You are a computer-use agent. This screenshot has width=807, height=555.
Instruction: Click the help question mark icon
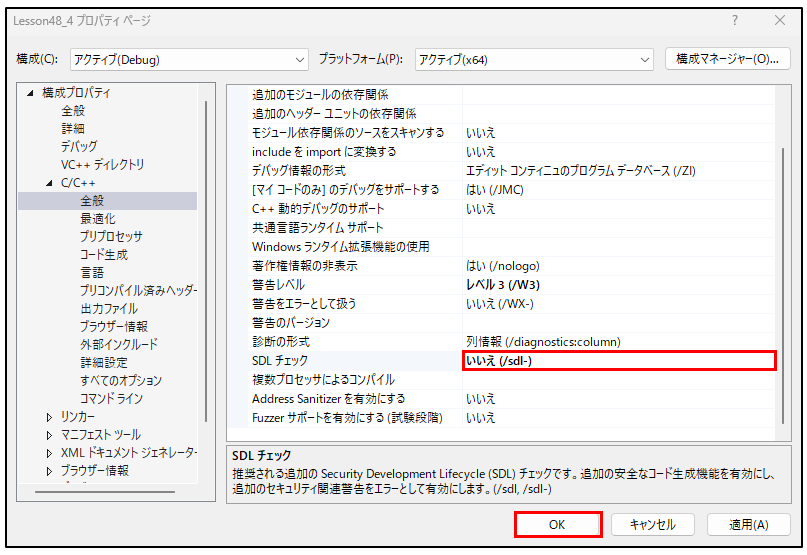pos(735,21)
